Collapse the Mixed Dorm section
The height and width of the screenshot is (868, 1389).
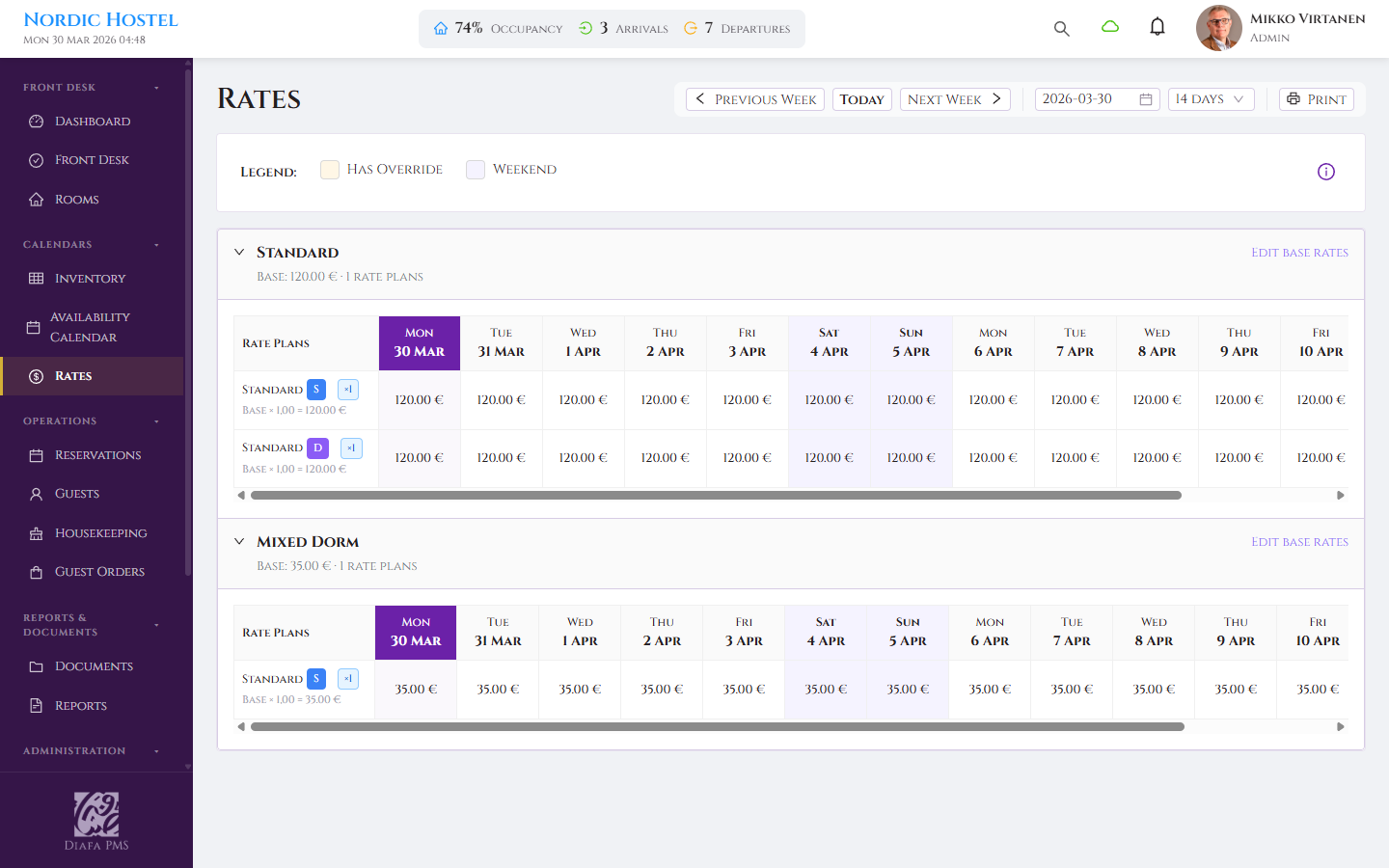239,541
